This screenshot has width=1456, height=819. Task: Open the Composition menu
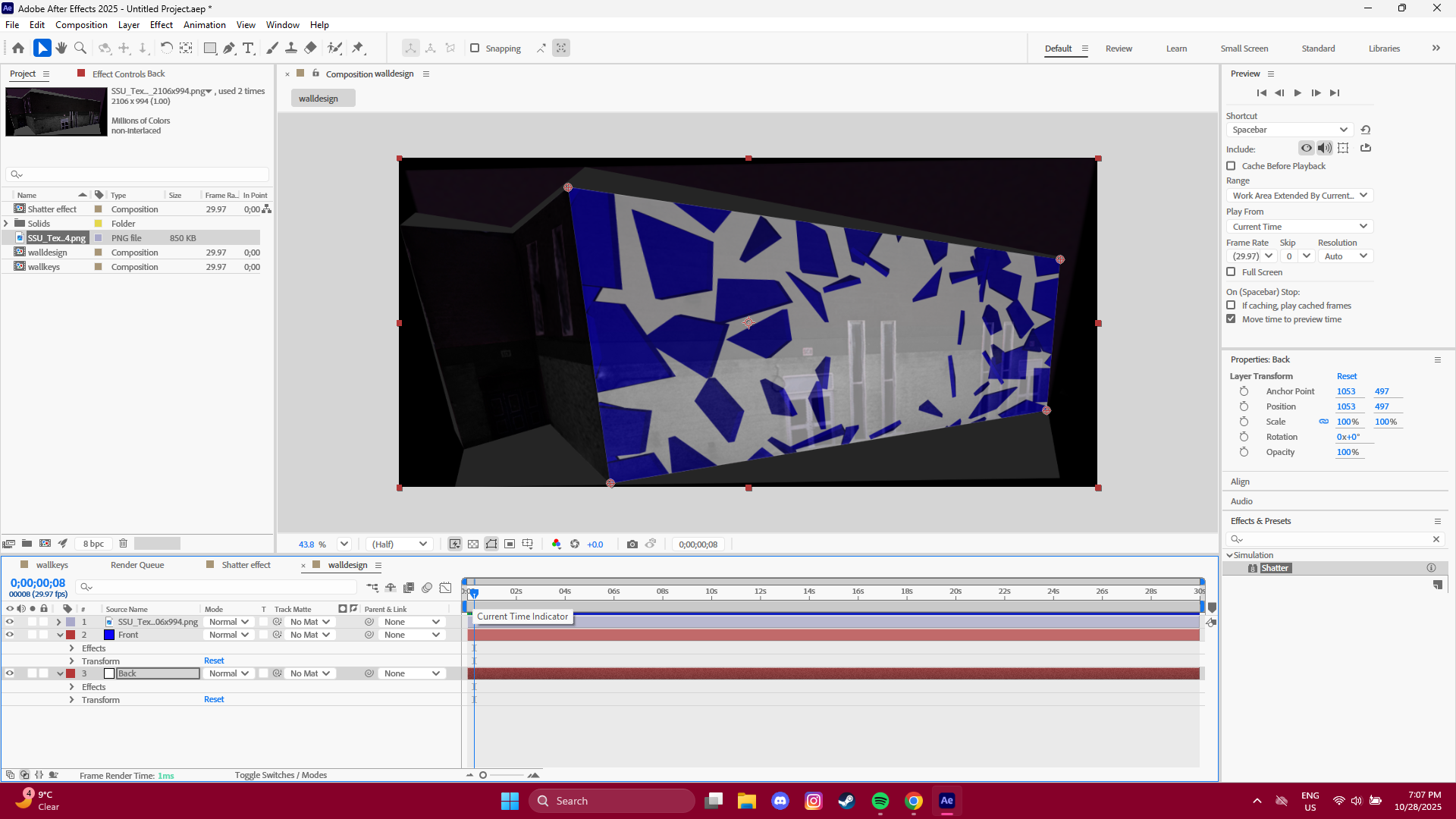click(x=80, y=24)
